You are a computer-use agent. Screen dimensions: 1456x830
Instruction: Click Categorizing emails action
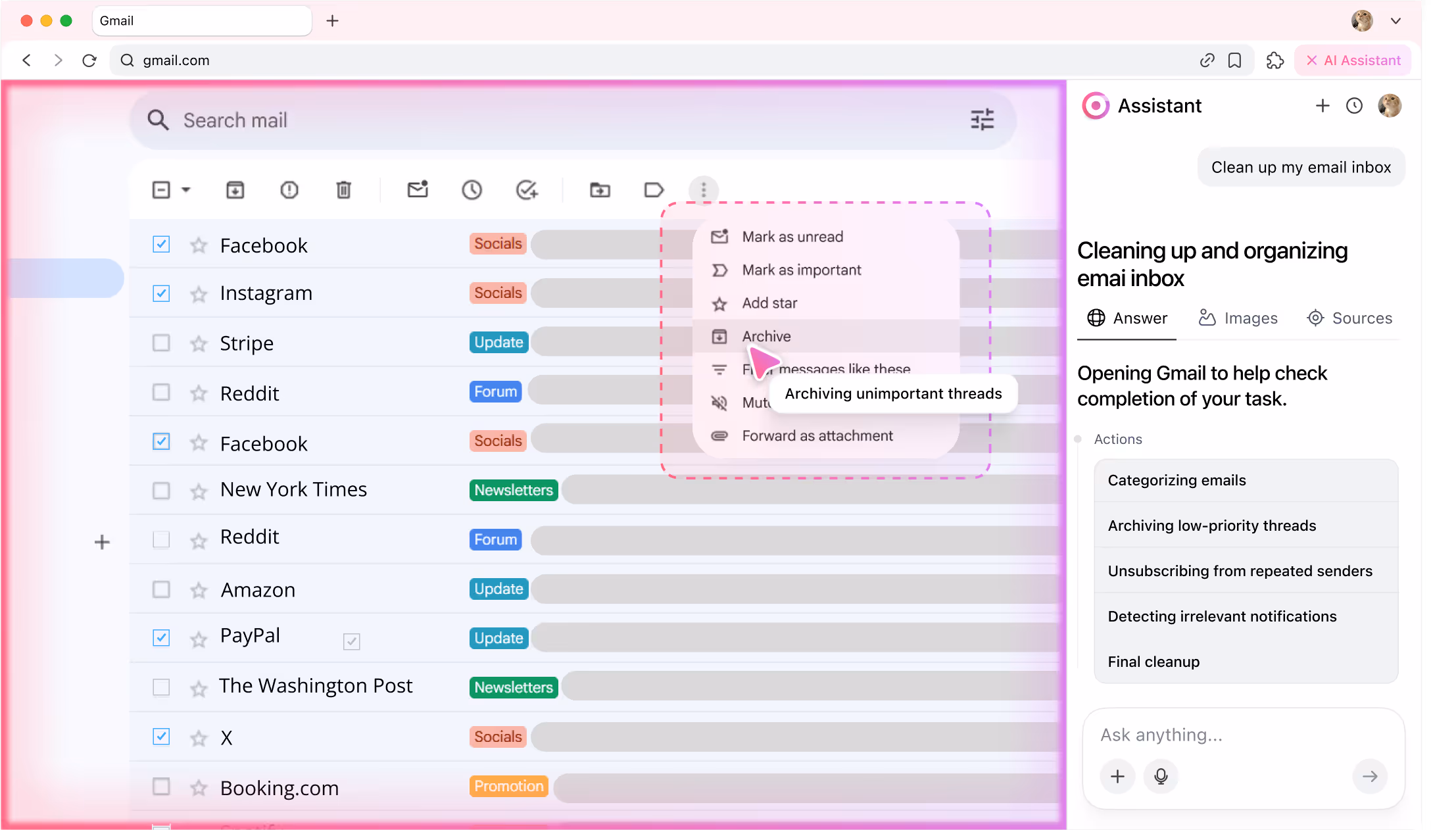[x=1246, y=480]
